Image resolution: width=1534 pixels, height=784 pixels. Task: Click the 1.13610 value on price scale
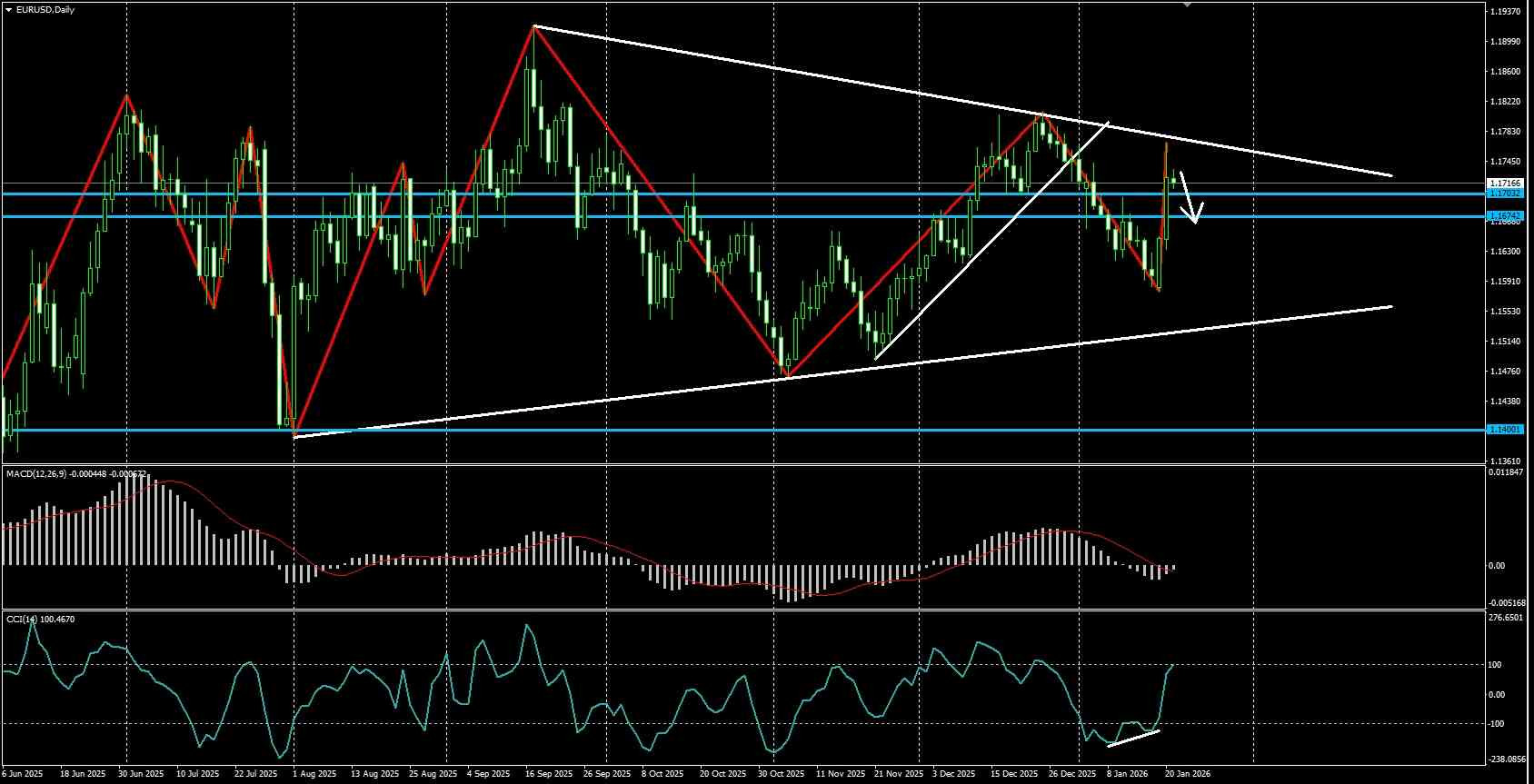(x=1506, y=461)
